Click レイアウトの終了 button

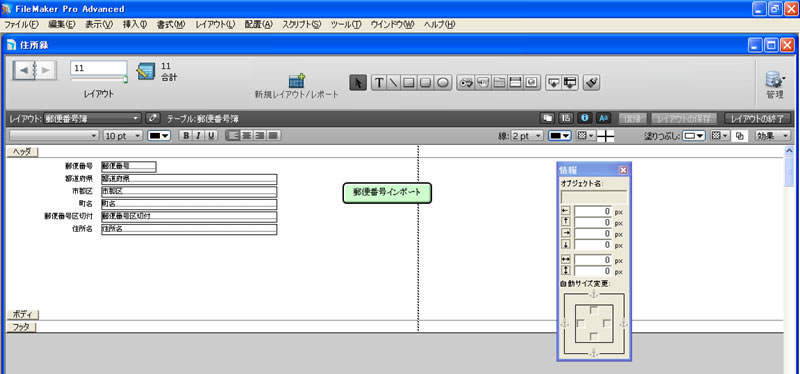point(757,118)
